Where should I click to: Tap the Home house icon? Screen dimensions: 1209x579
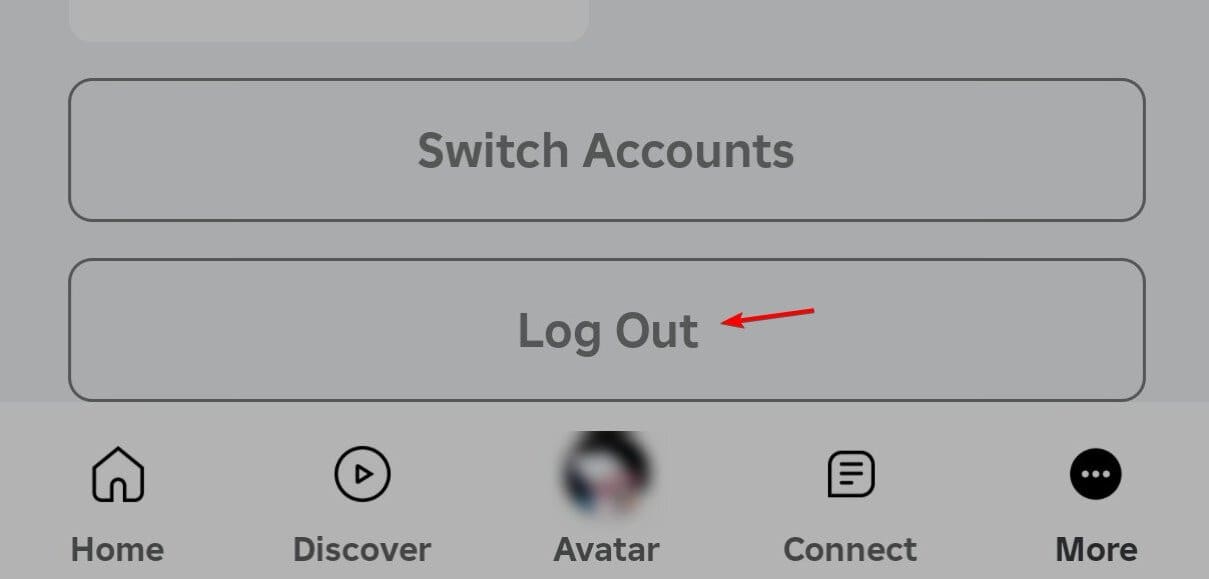(x=118, y=473)
